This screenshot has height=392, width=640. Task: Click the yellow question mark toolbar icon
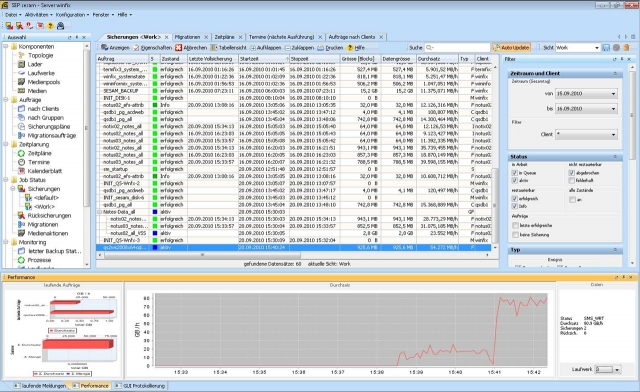coord(50,26)
